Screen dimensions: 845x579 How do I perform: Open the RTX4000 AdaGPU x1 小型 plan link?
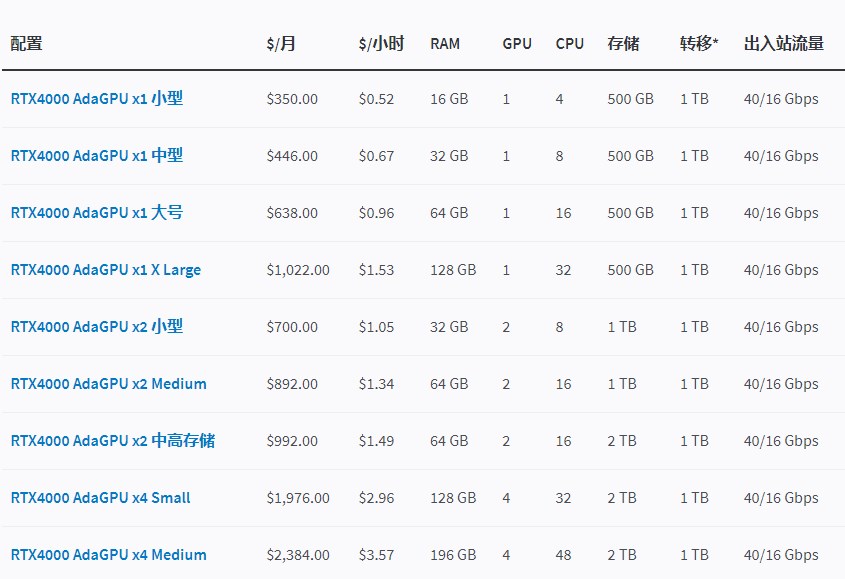pyautogui.click(x=97, y=99)
